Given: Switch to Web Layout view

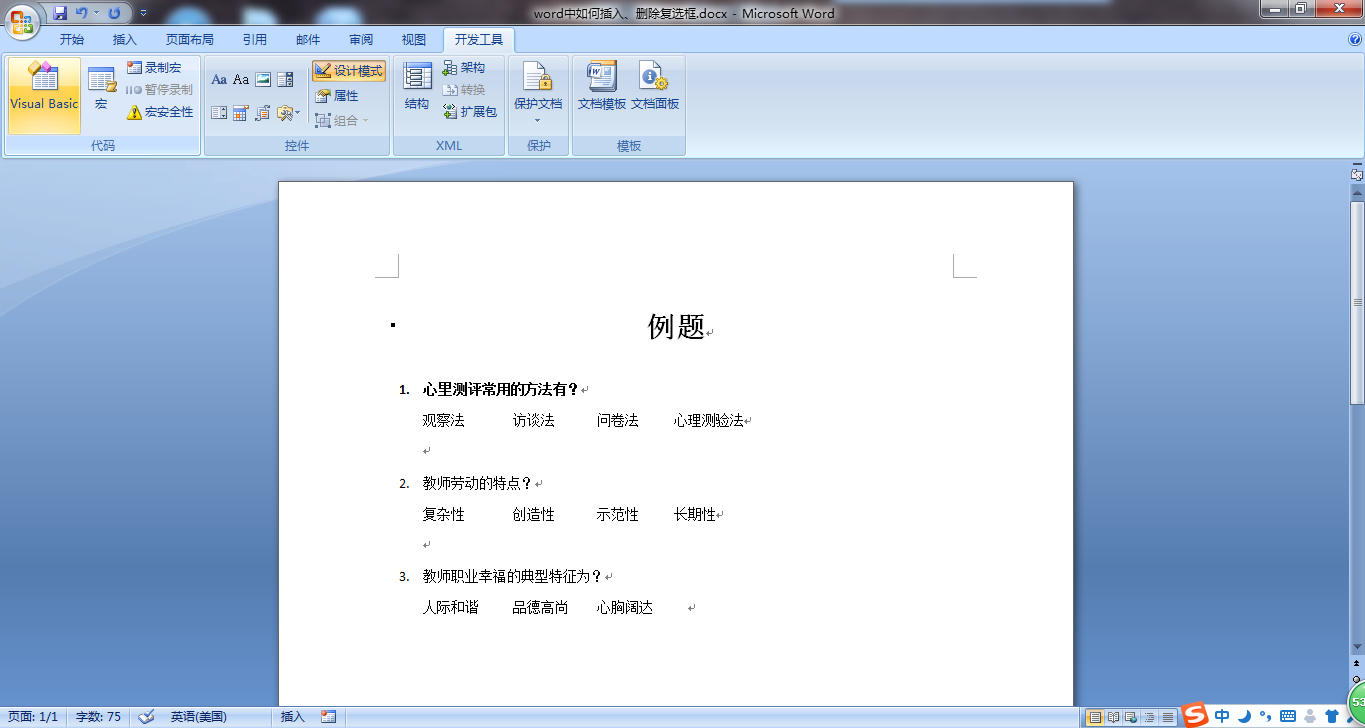Looking at the screenshot, I should (1131, 717).
